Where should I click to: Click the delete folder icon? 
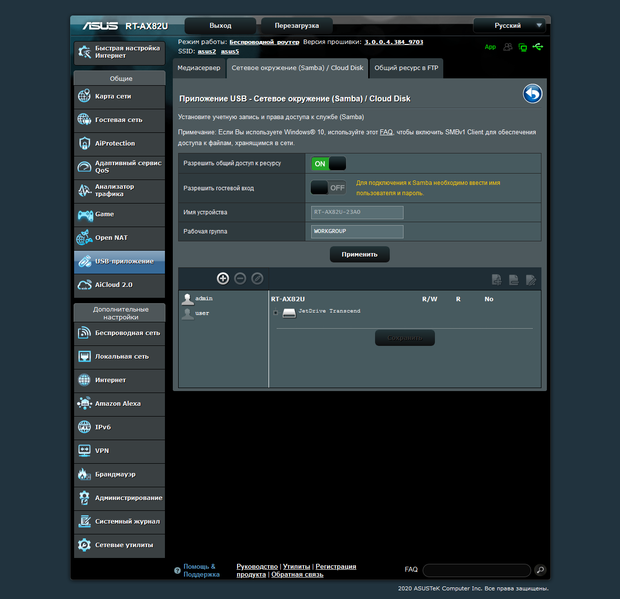point(514,280)
